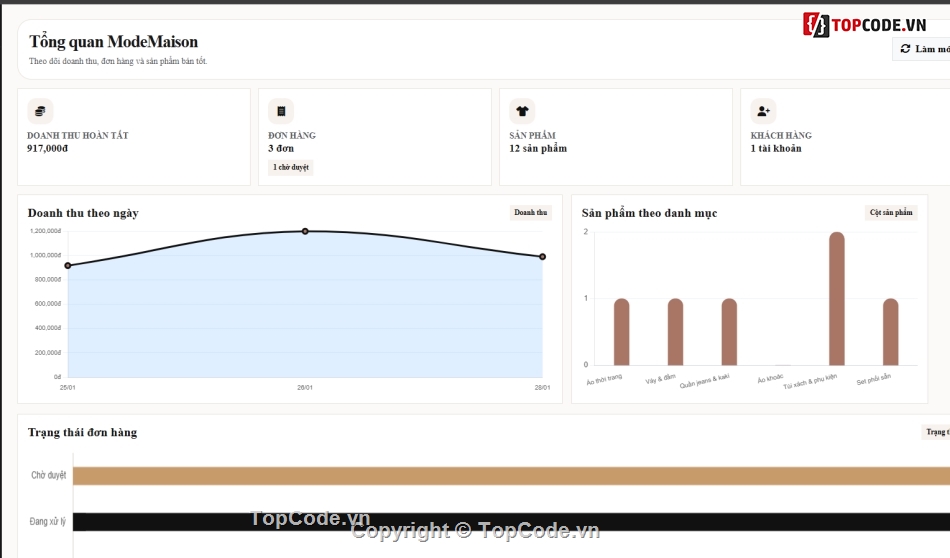Click the Theo dõi doanh thu subtitle

click(118, 61)
